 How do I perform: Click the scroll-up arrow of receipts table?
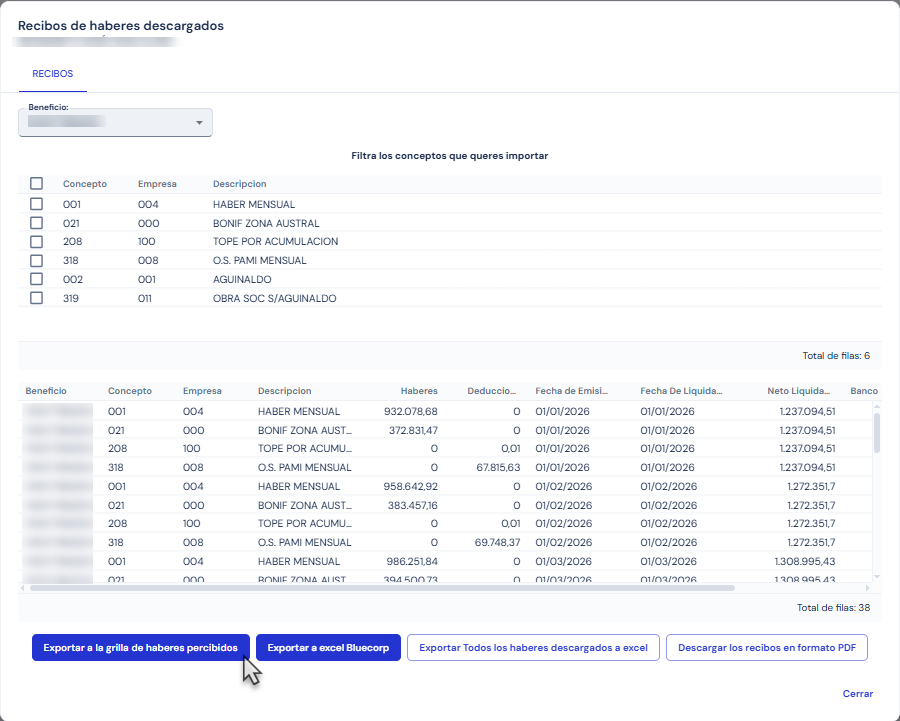click(876, 406)
